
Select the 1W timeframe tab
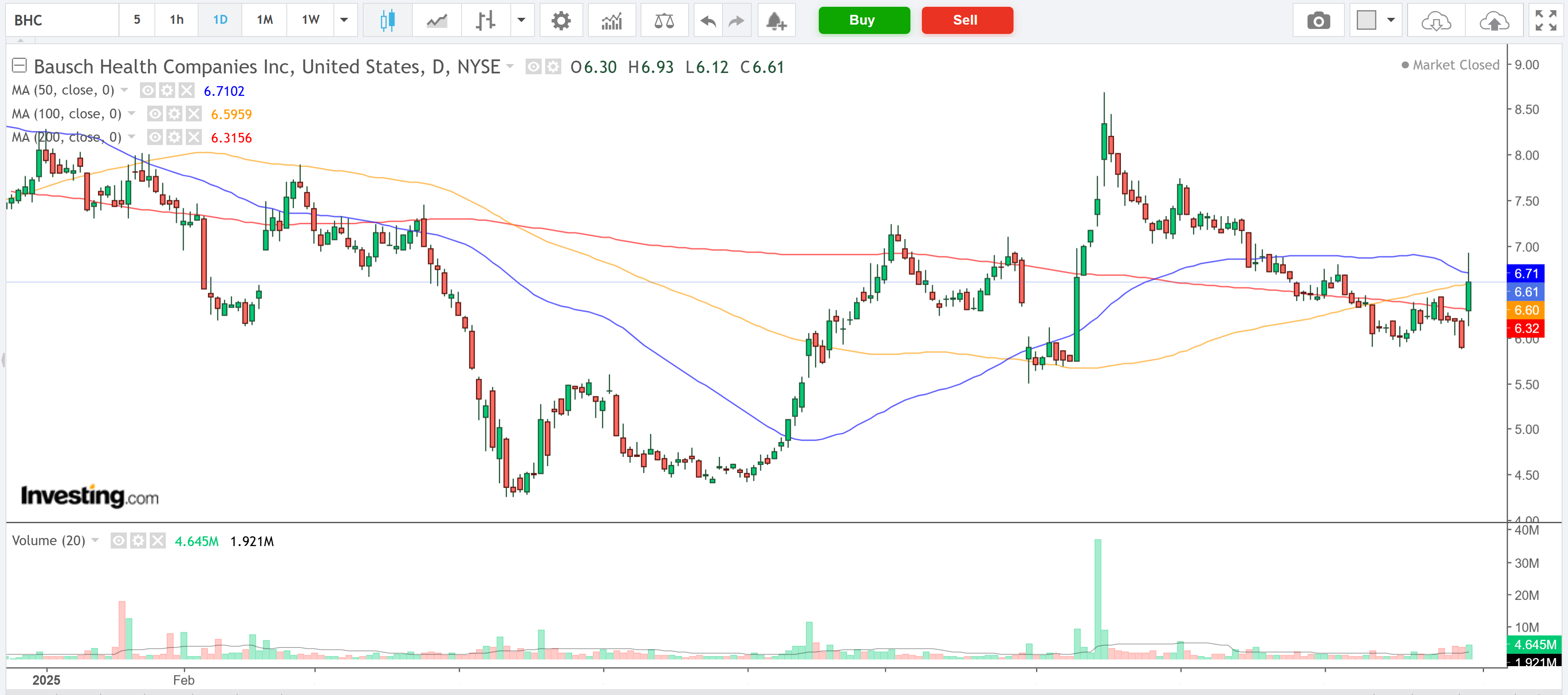point(310,20)
